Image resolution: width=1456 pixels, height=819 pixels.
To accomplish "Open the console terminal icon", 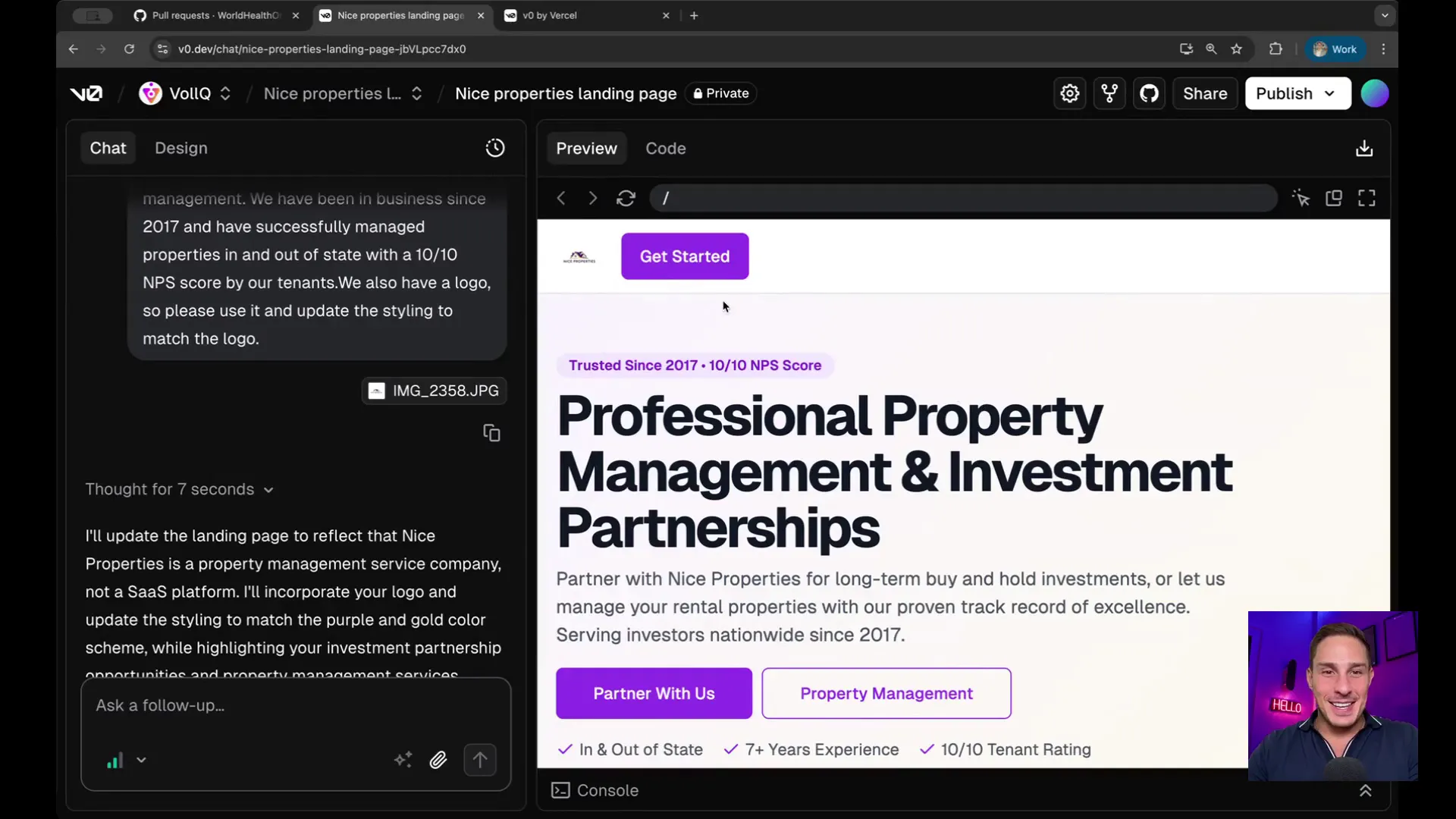I will 560,790.
